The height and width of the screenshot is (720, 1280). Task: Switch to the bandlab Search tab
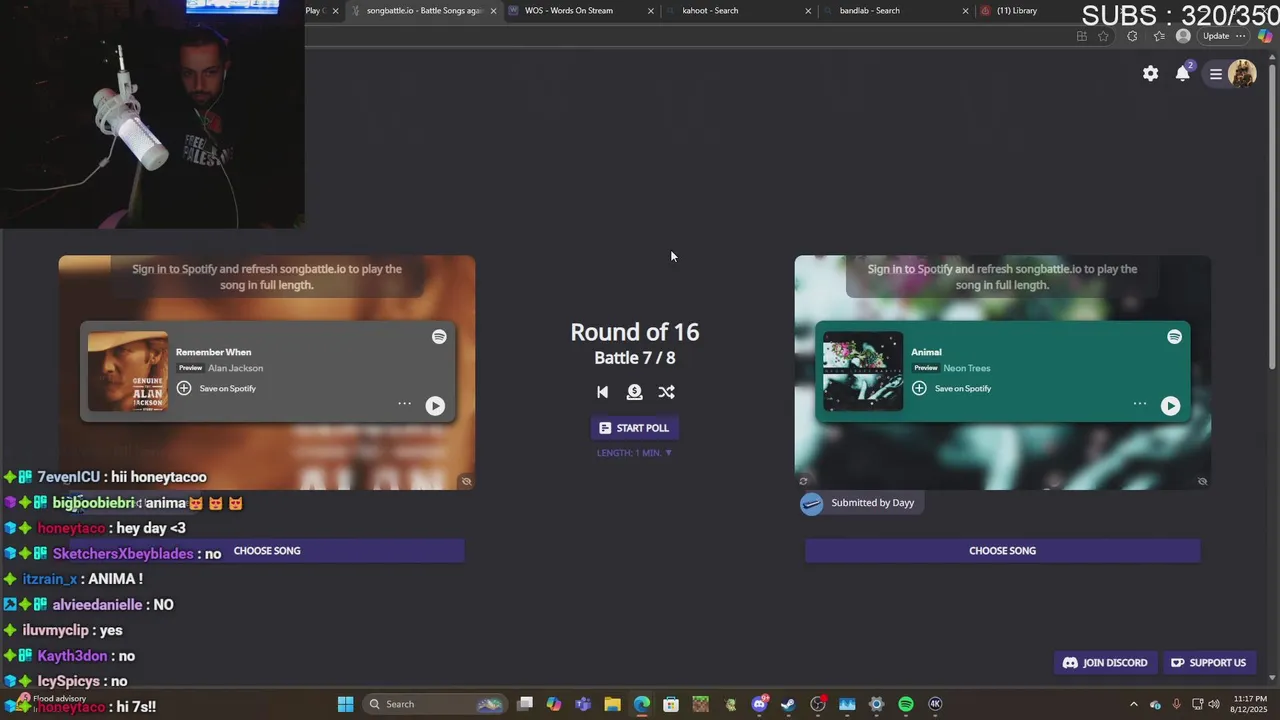(x=895, y=11)
